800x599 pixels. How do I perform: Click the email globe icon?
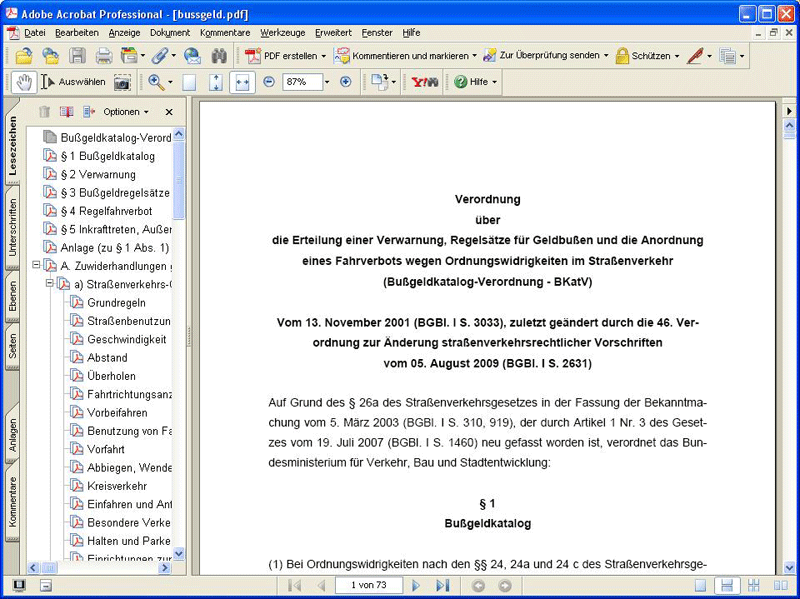[192, 56]
